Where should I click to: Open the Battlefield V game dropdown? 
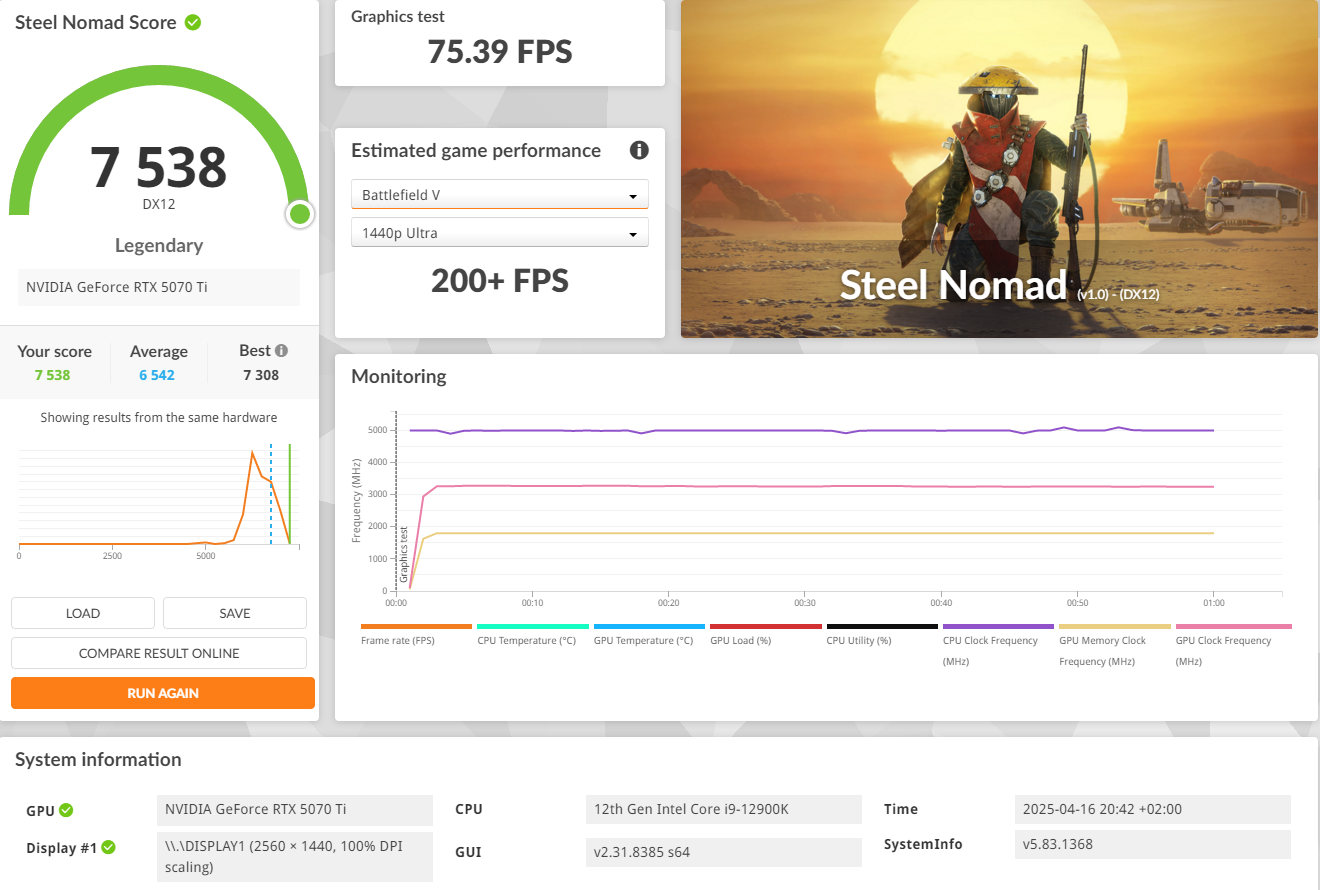500,195
